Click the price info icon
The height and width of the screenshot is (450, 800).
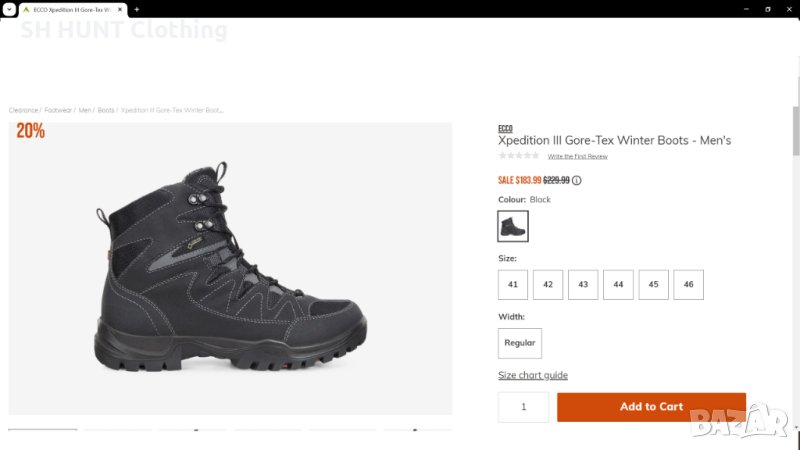pyautogui.click(x=577, y=181)
